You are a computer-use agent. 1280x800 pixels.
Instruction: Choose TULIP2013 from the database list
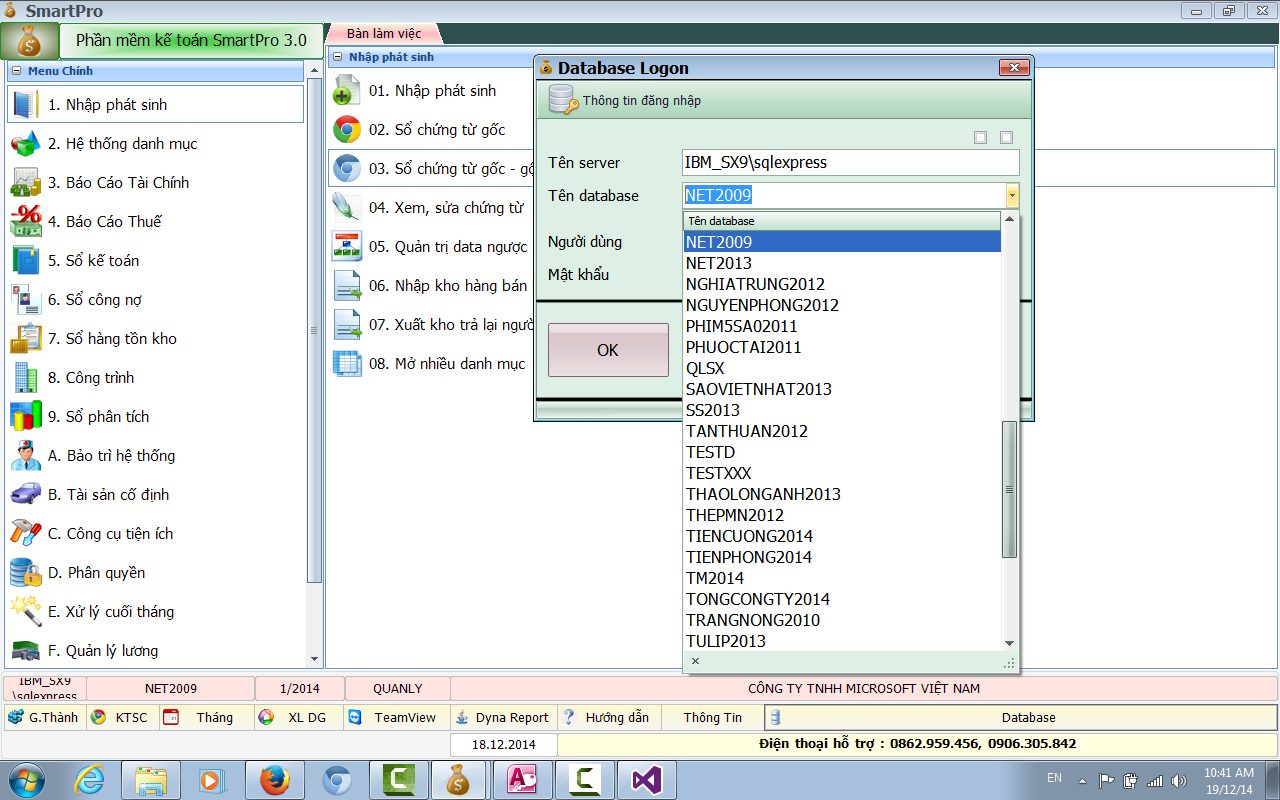tap(842, 641)
